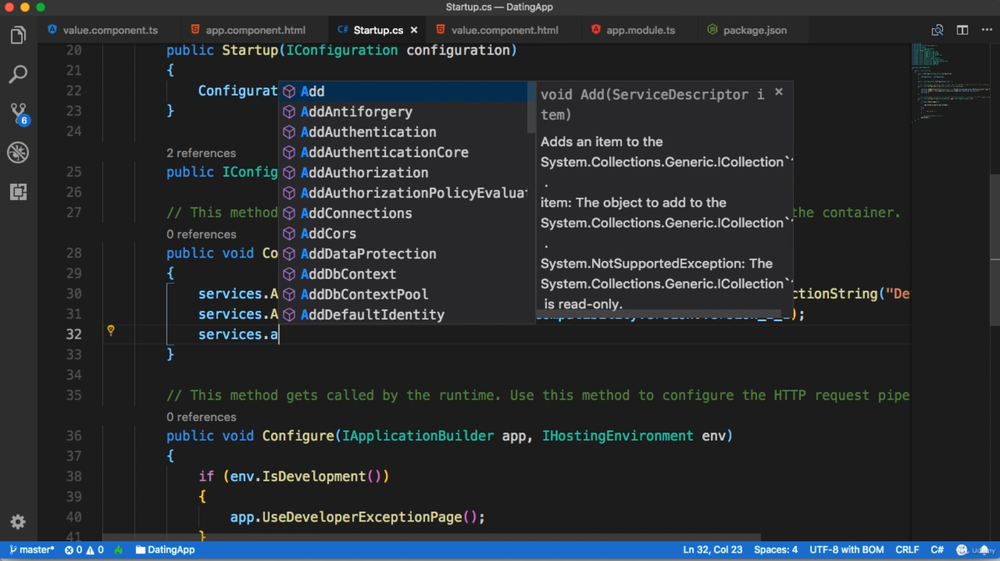The height and width of the screenshot is (561, 1000).
Task: Close the Startup.cs tab
Action: [x=414, y=30]
